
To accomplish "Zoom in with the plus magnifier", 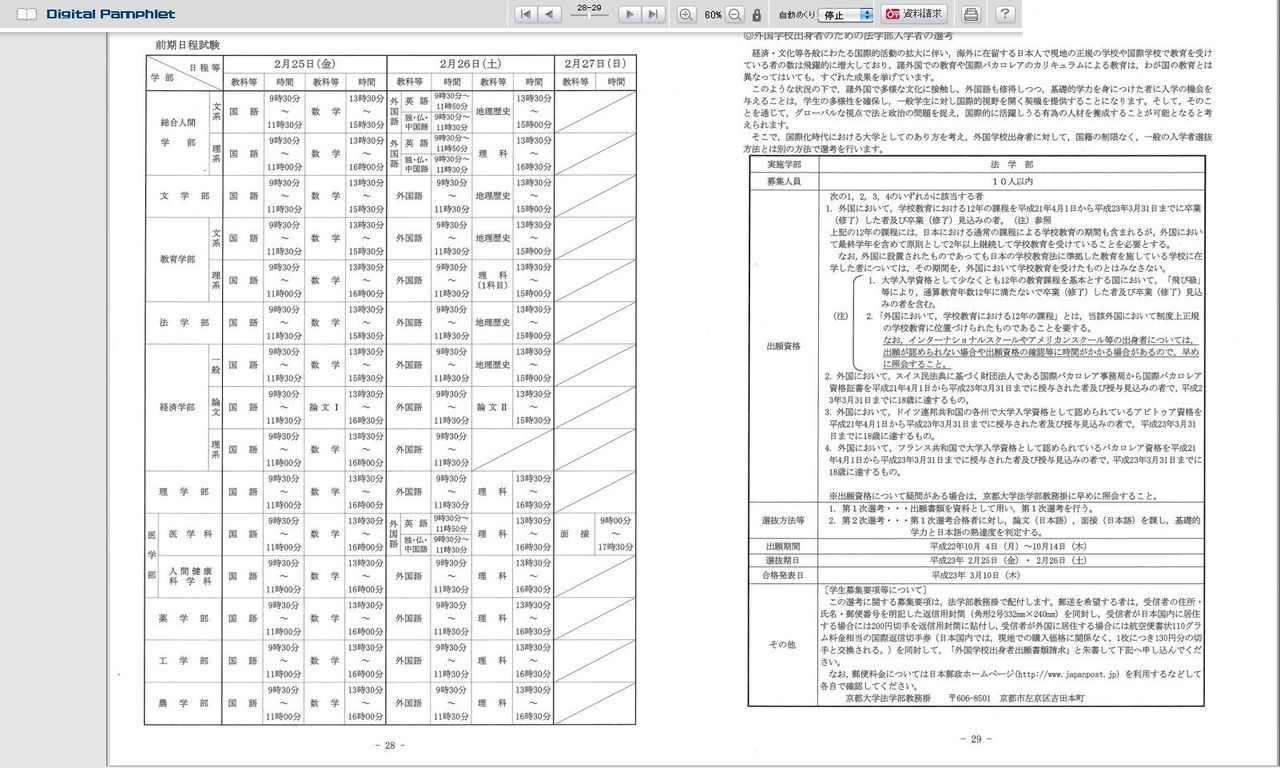I will [x=686, y=14].
